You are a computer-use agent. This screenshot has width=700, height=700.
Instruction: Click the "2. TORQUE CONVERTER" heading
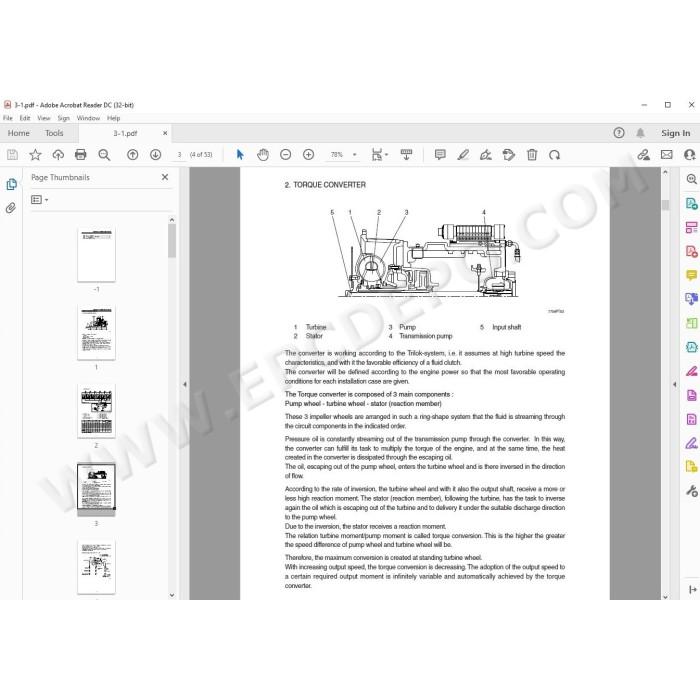pyautogui.click(x=325, y=185)
